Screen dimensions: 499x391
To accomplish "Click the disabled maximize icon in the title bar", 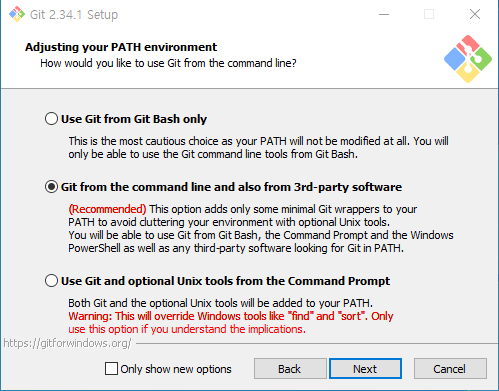I will click(x=429, y=14).
